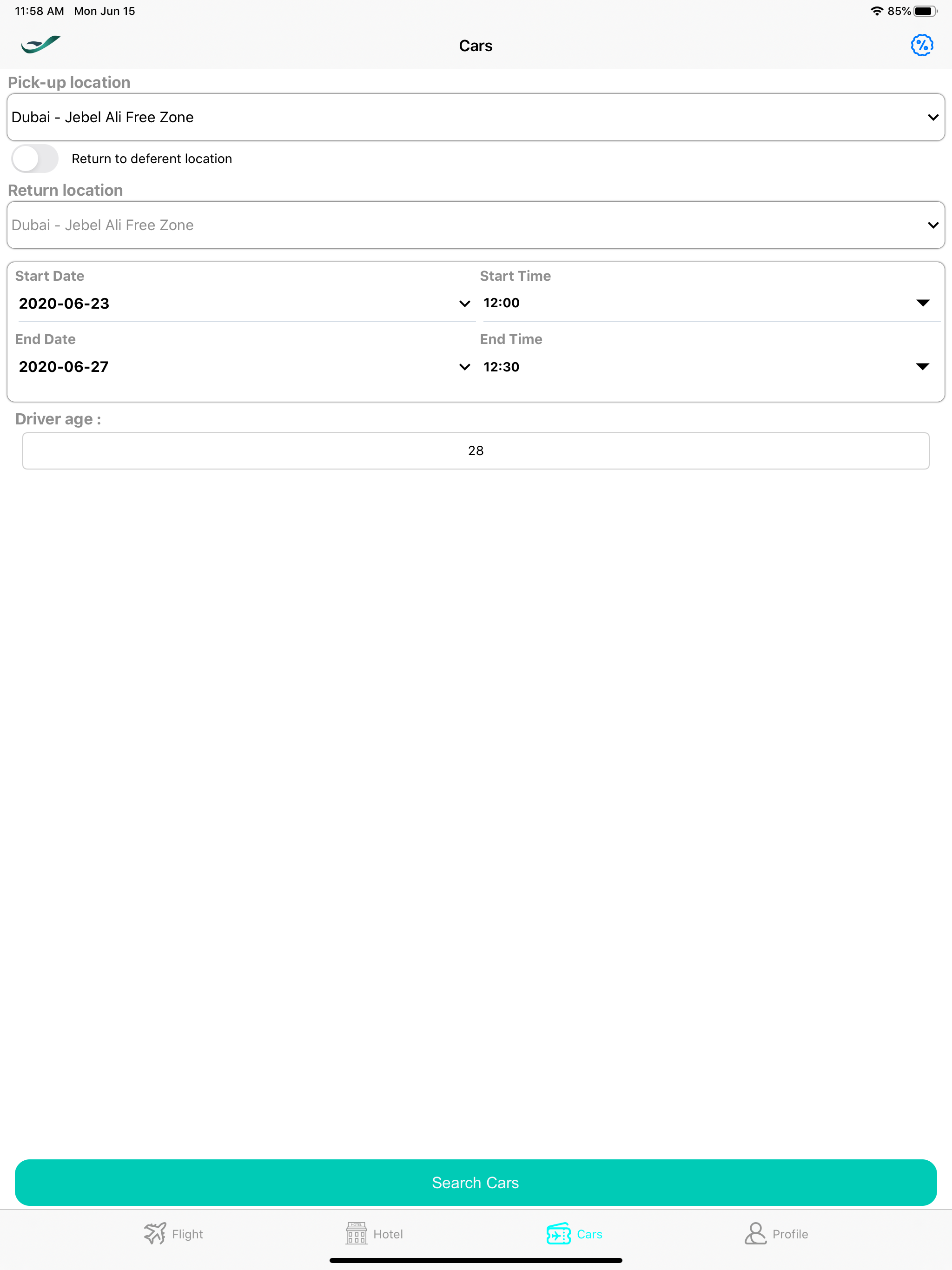Viewport: 952px width, 1270px height.
Task: Toggle Return to deferent location switch
Action: tap(35, 159)
